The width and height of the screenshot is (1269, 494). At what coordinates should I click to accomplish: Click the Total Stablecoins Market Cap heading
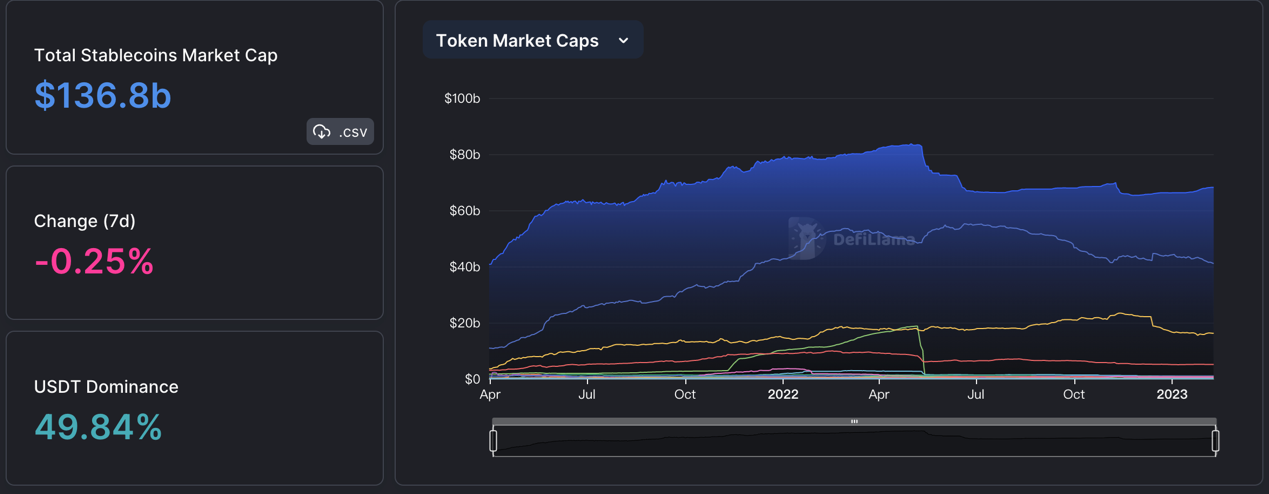click(156, 55)
